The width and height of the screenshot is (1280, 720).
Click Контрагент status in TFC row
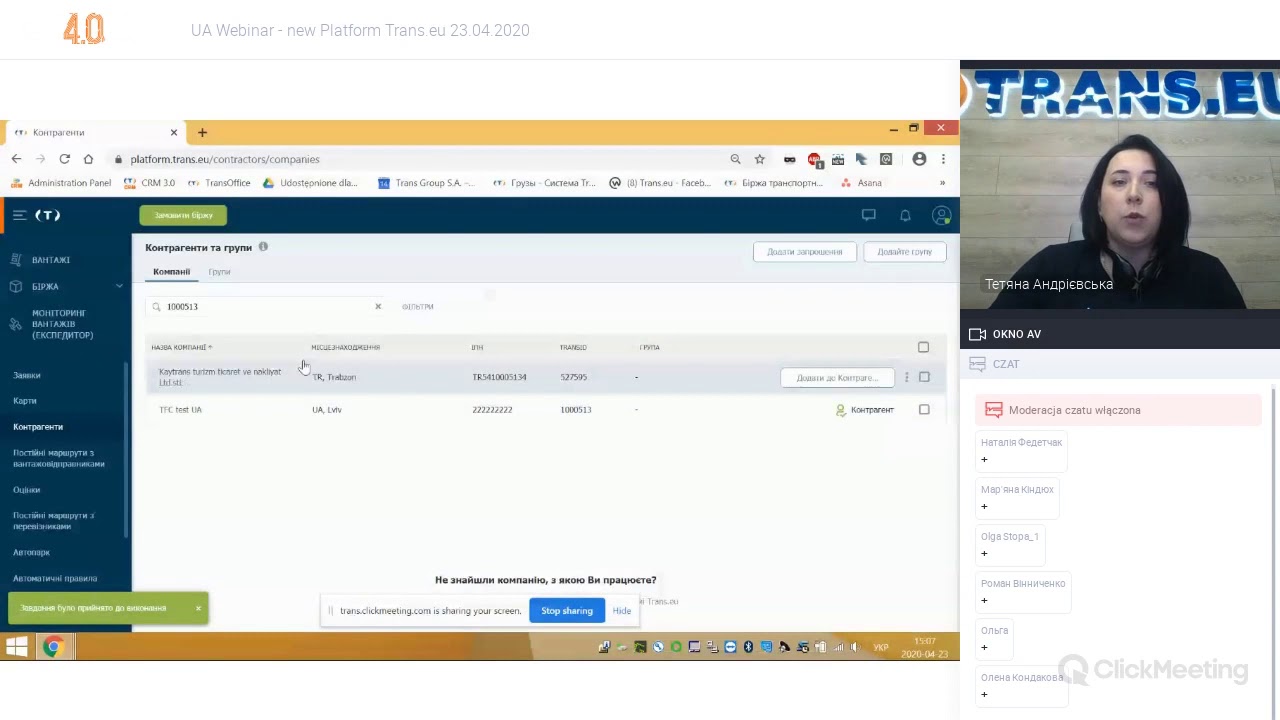click(865, 410)
